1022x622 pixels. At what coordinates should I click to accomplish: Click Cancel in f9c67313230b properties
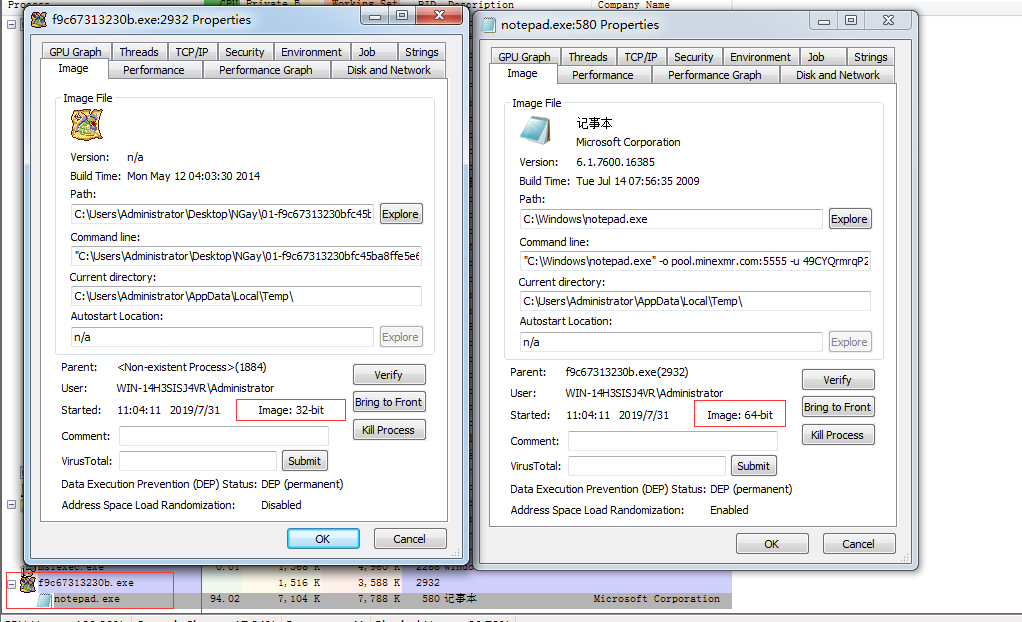pos(410,539)
